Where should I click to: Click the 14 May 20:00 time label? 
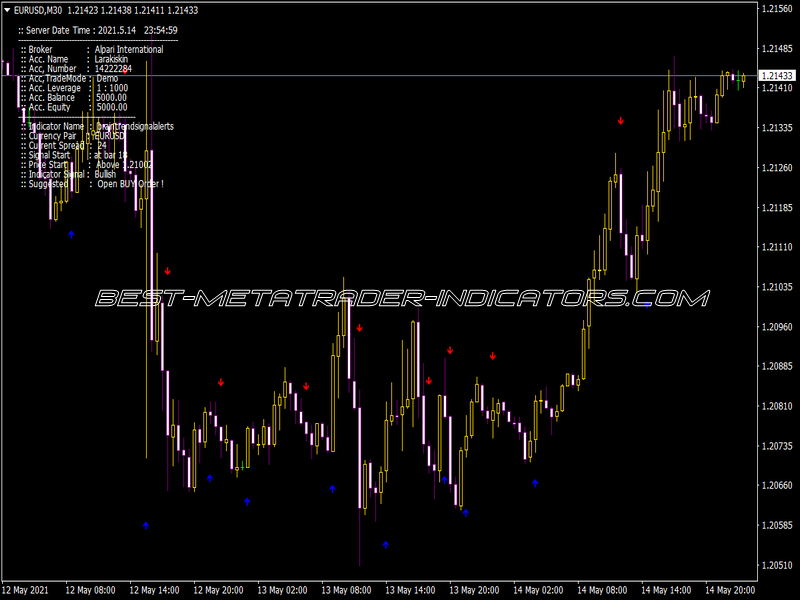(730, 590)
